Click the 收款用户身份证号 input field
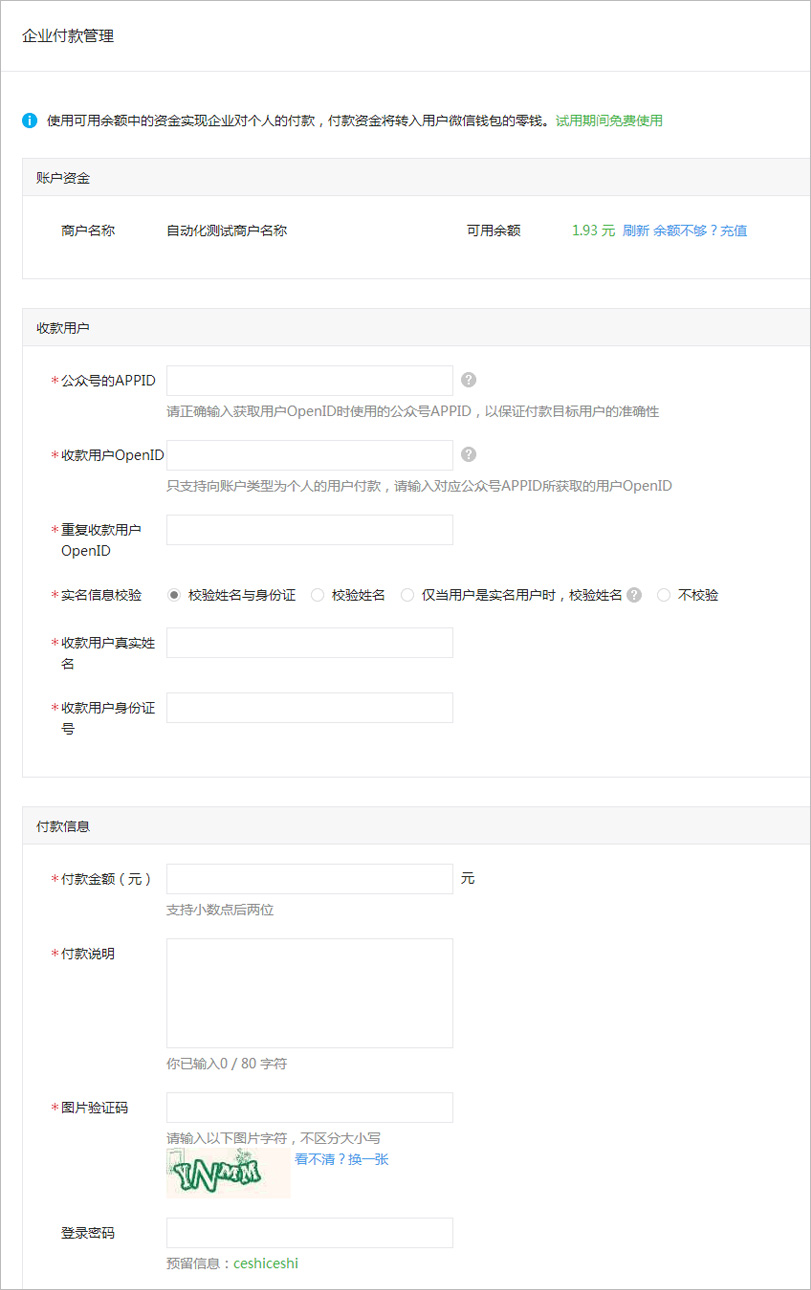The width and height of the screenshot is (811, 1290). pos(309,708)
